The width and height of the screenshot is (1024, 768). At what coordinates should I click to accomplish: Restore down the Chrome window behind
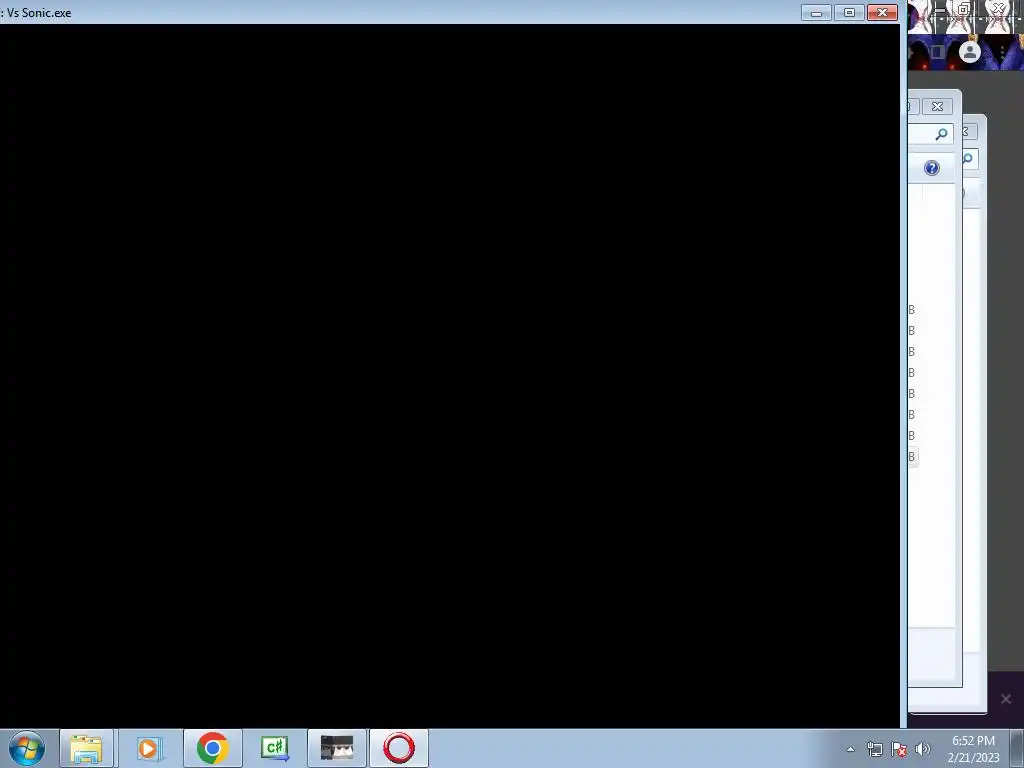pos(963,9)
